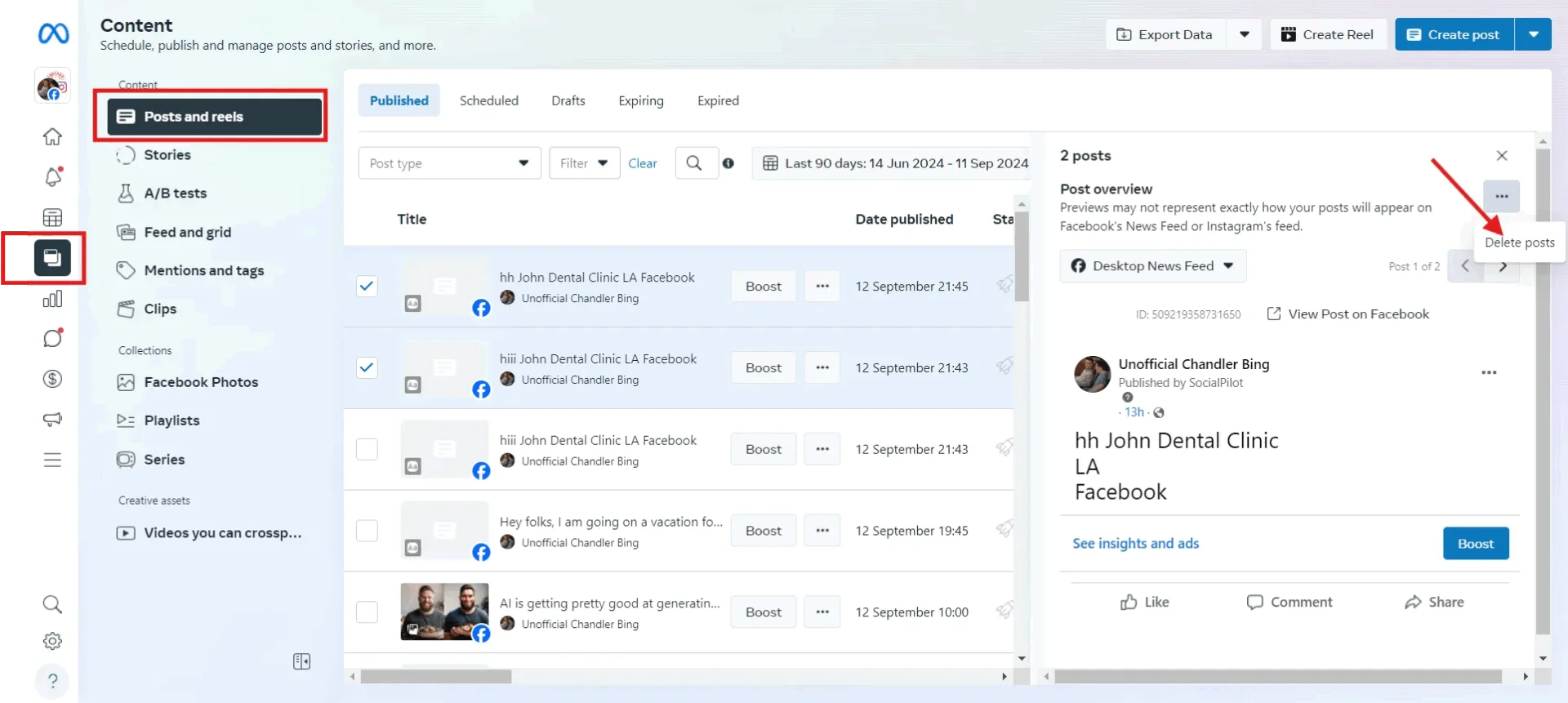This screenshot has width=1568, height=703.
Task: Open the Ads megaphone icon
Action: pyautogui.click(x=52, y=419)
